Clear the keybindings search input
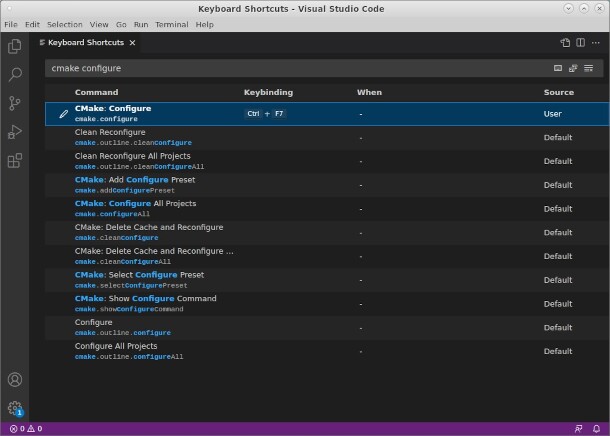Screen dimensions: 610x436 click(x=588, y=68)
